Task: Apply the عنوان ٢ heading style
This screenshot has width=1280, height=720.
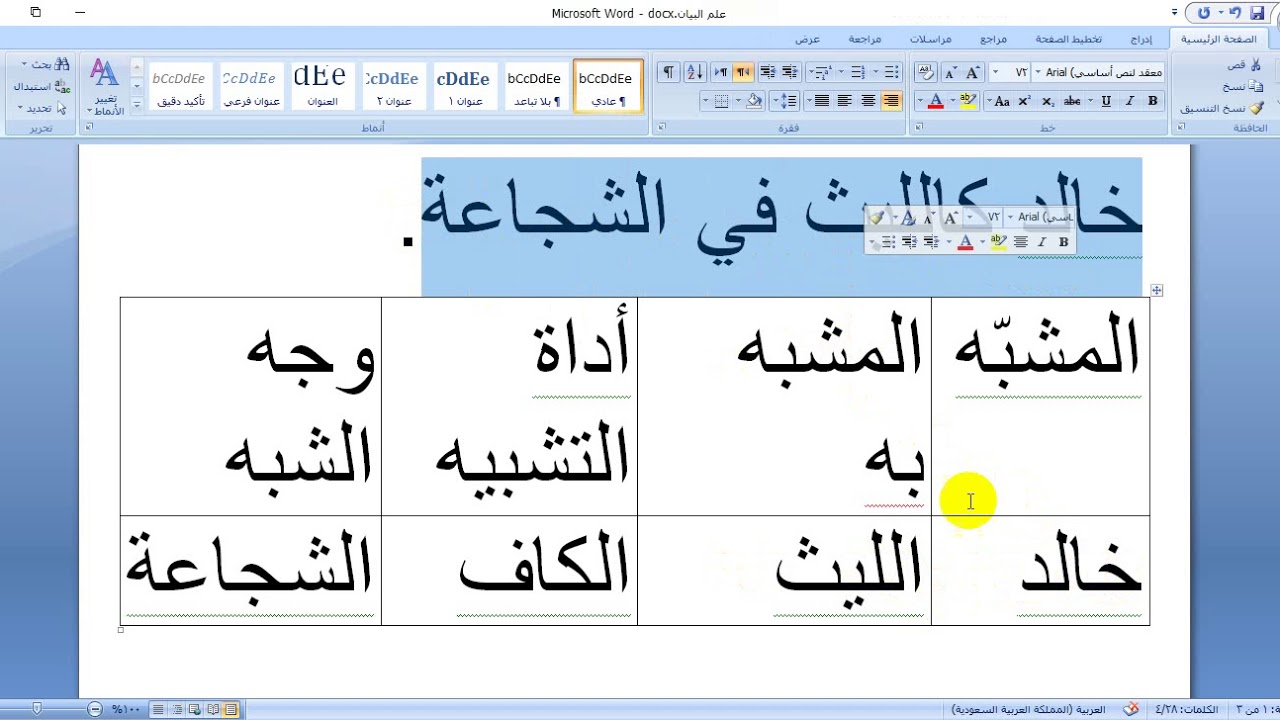Action: click(392, 87)
